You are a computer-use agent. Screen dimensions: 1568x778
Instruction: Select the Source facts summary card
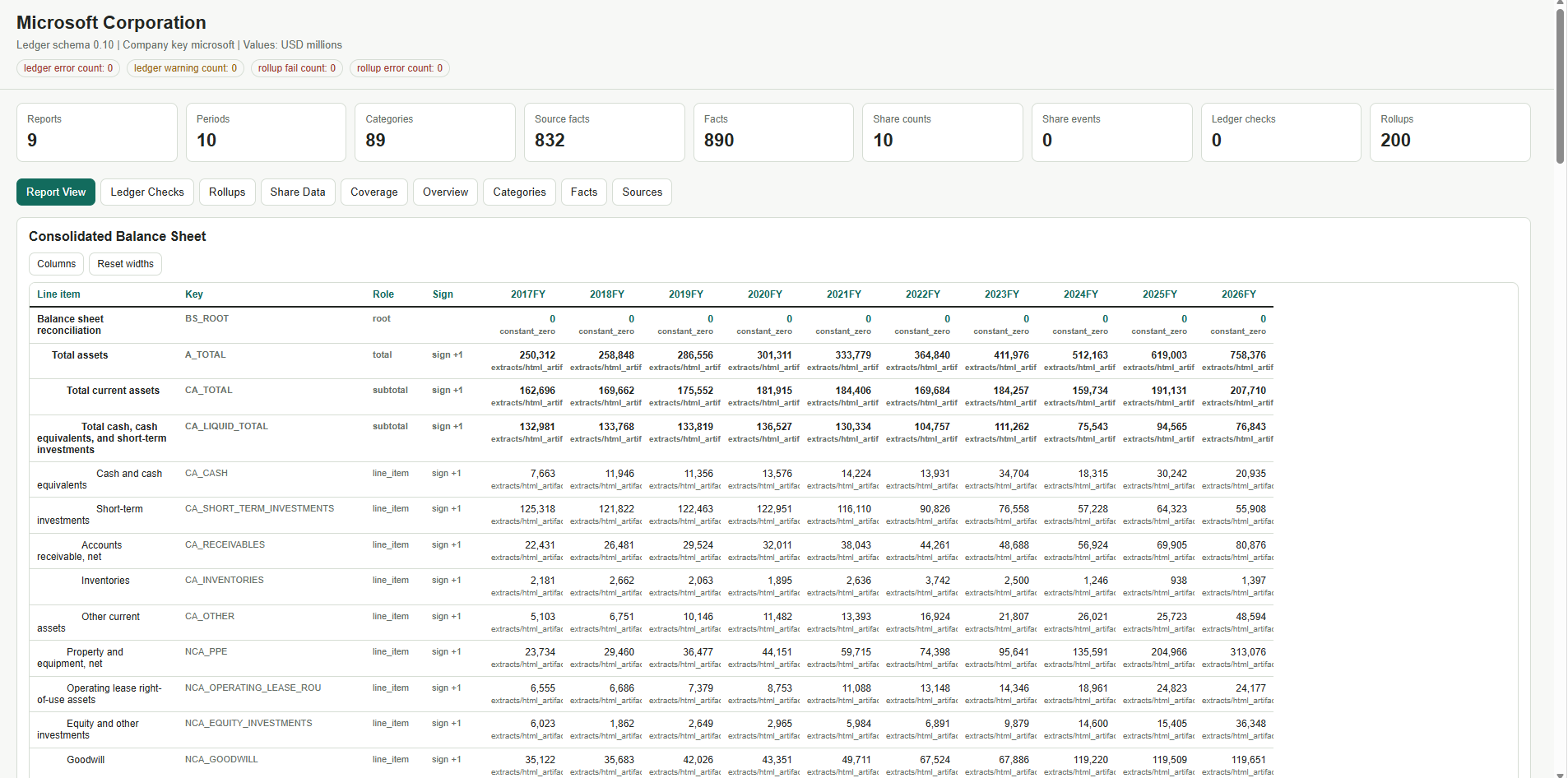point(605,132)
